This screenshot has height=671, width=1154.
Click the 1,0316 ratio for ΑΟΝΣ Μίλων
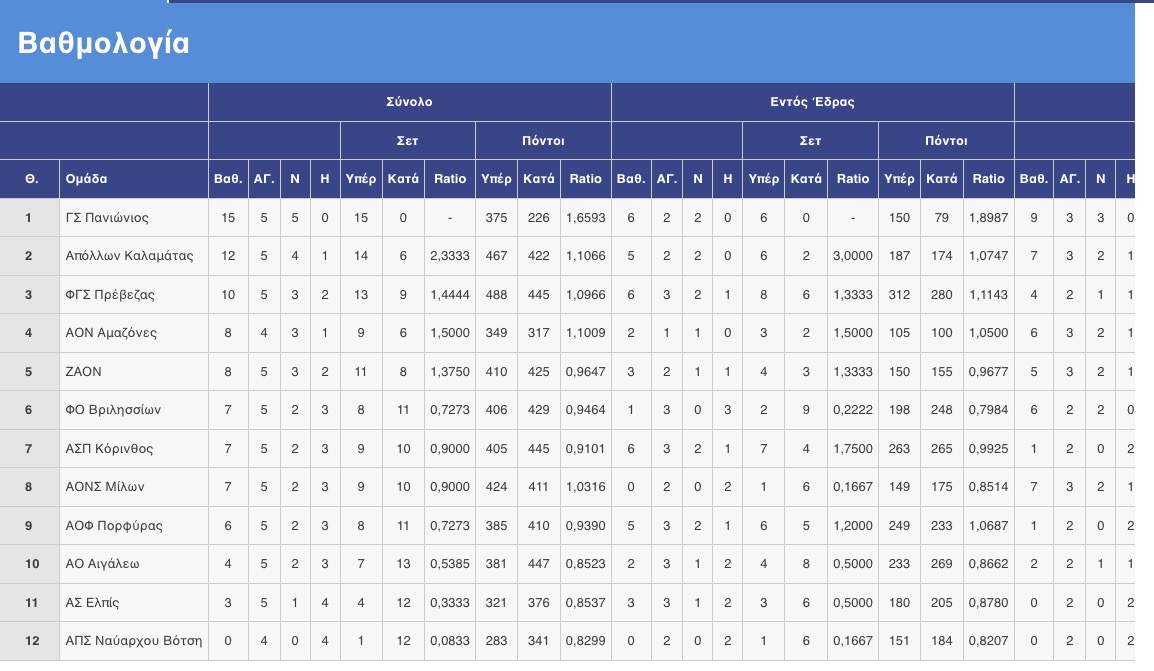[586, 487]
